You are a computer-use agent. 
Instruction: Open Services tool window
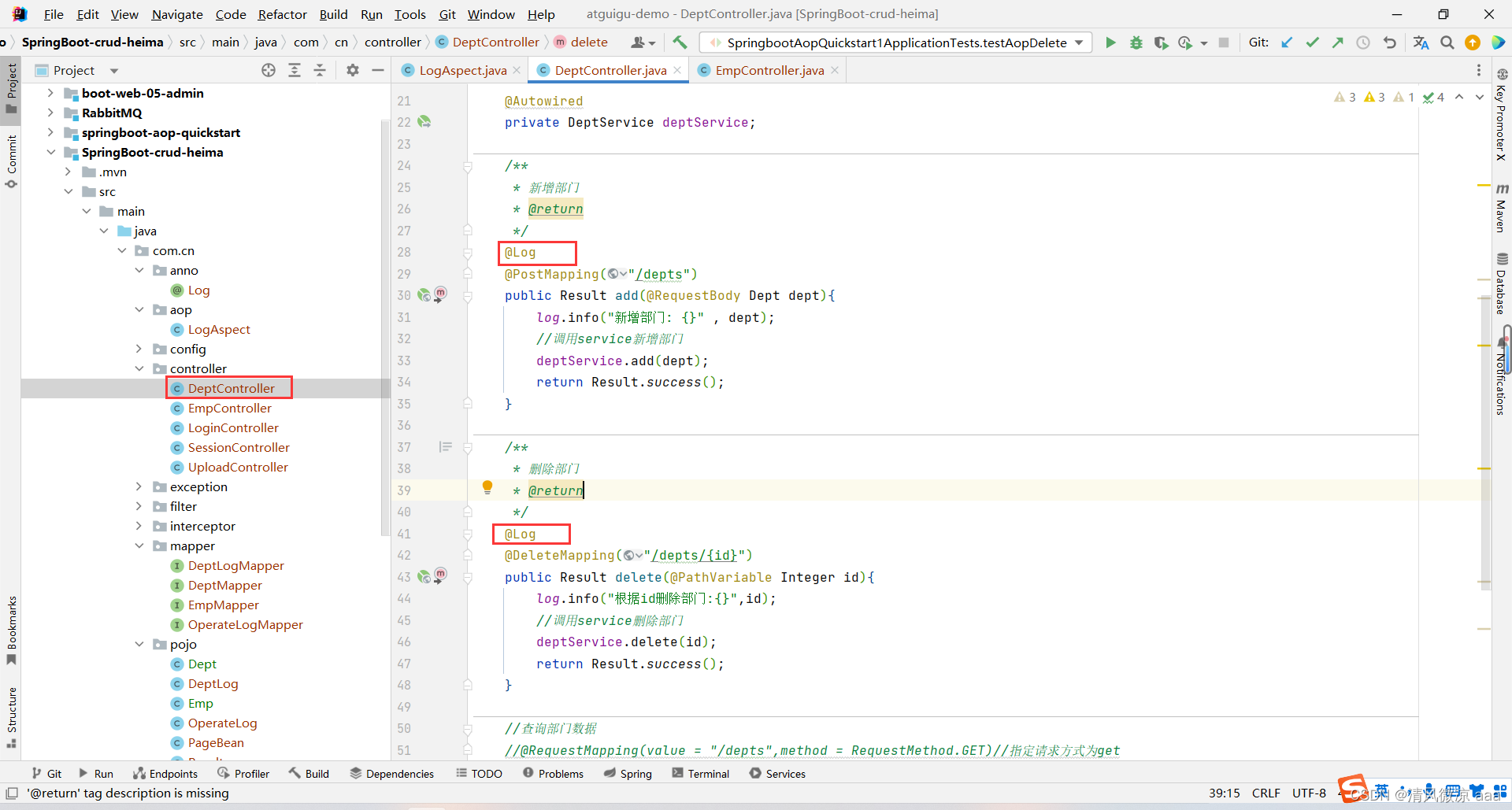pyautogui.click(x=777, y=774)
